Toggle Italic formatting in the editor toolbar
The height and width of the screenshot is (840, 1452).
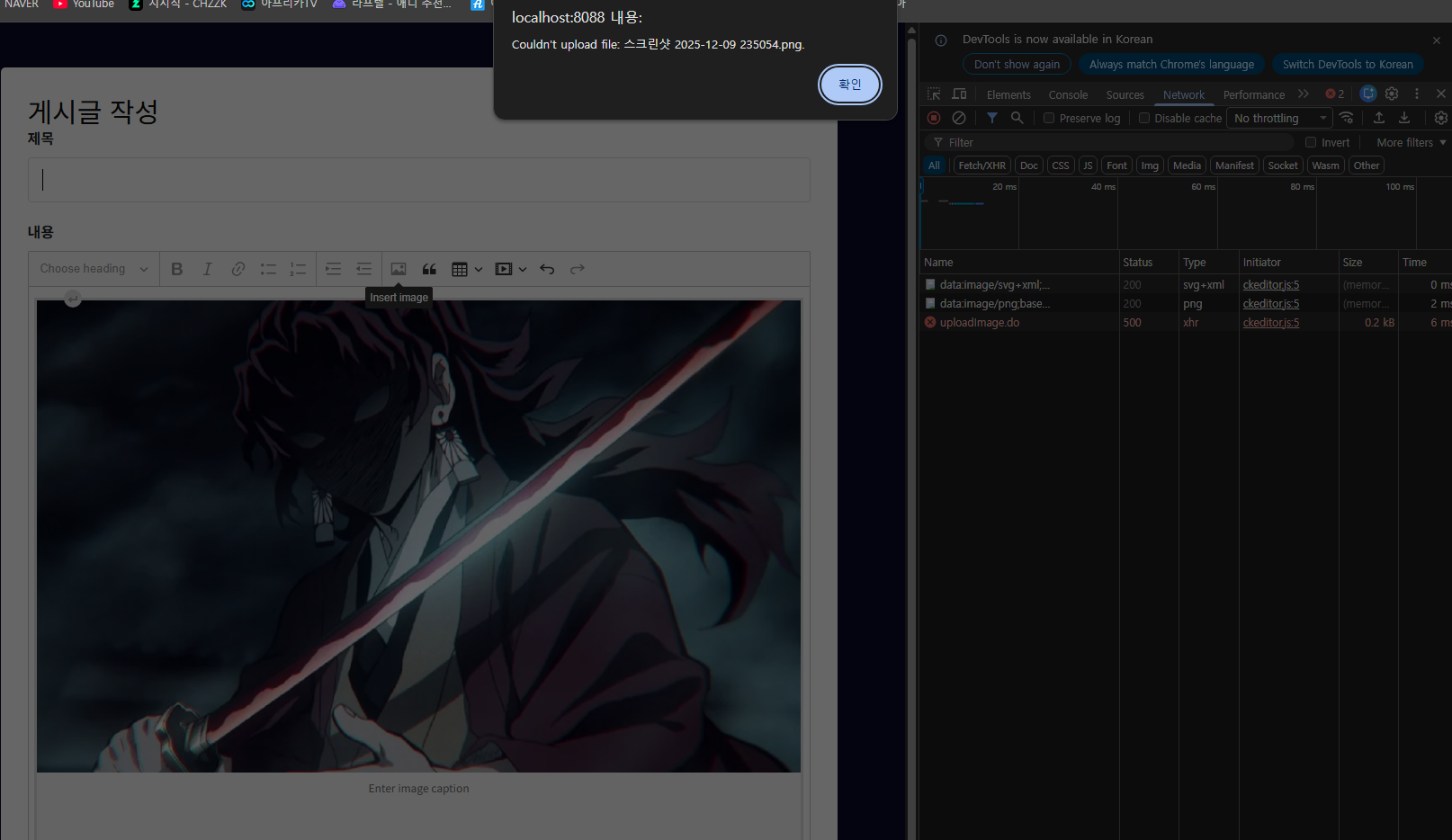(208, 269)
